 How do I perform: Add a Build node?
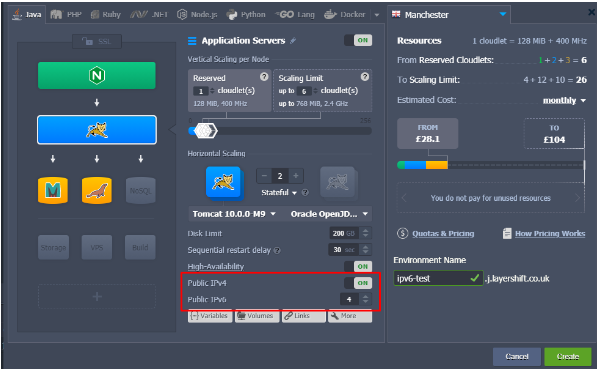pos(140,248)
